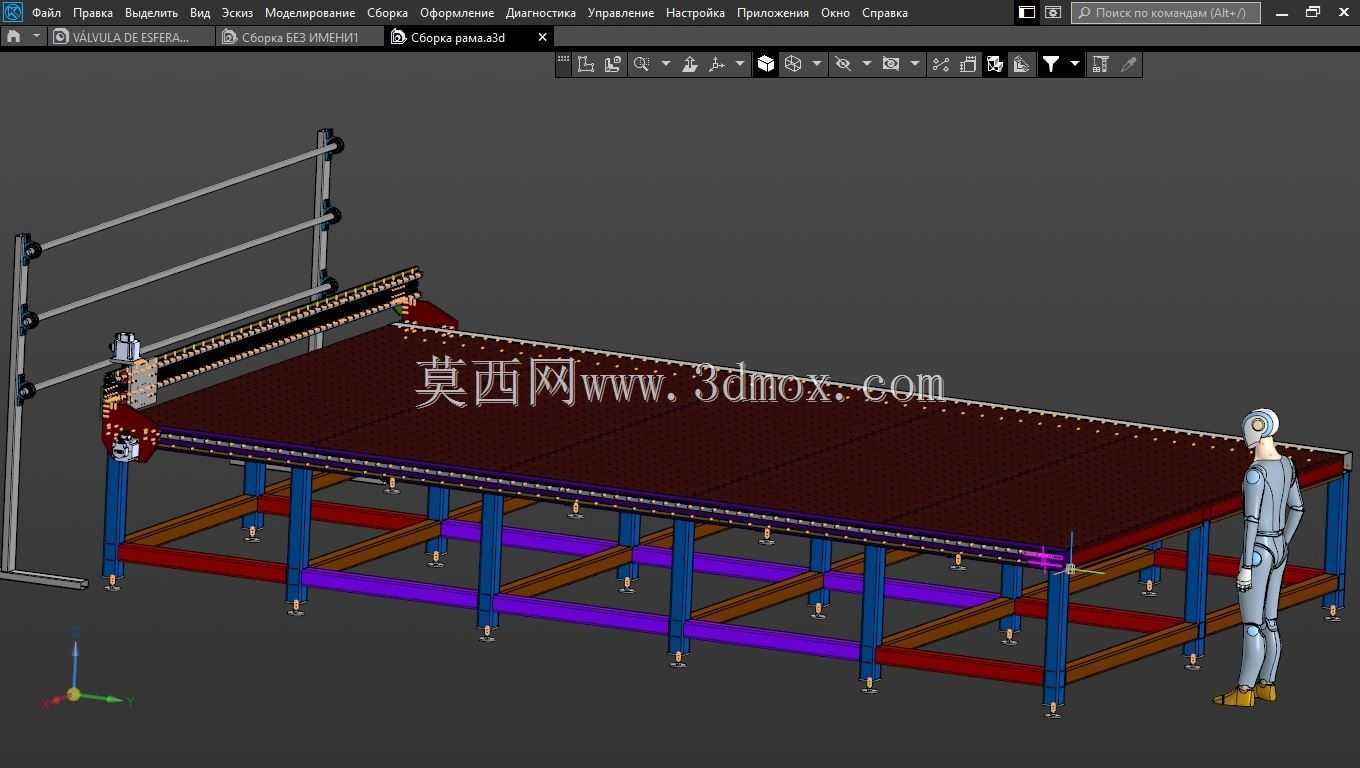This screenshot has width=1360, height=768.
Task: Open the Оформление menu
Action: click(x=457, y=13)
